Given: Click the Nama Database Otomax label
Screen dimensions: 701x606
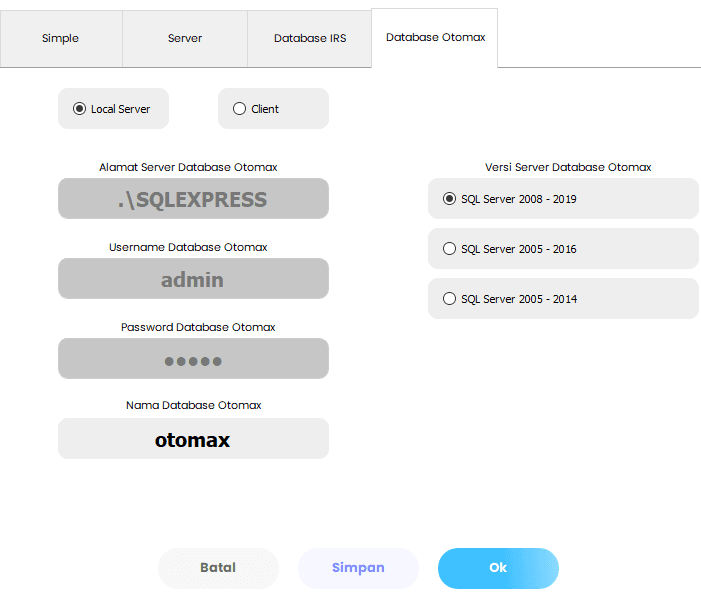Looking at the screenshot, I should (193, 405).
